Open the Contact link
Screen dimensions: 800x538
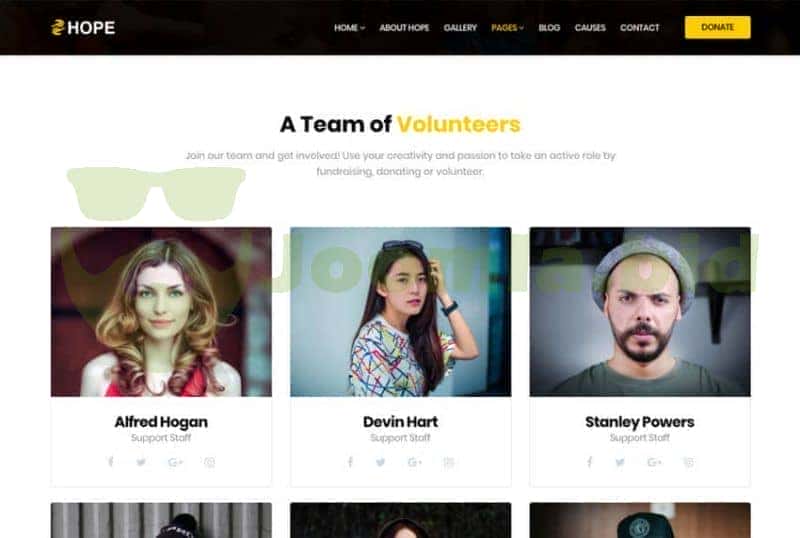tap(639, 28)
